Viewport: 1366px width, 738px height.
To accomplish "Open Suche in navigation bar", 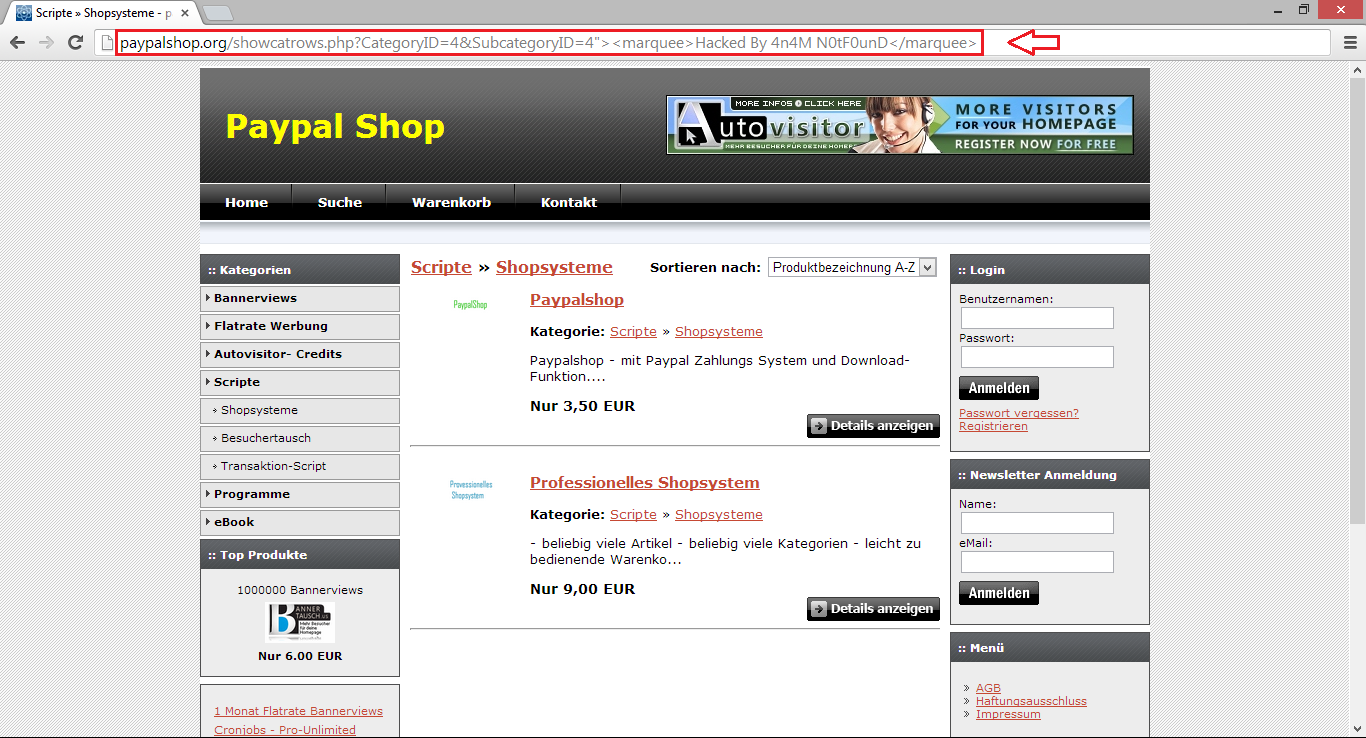I will point(340,202).
